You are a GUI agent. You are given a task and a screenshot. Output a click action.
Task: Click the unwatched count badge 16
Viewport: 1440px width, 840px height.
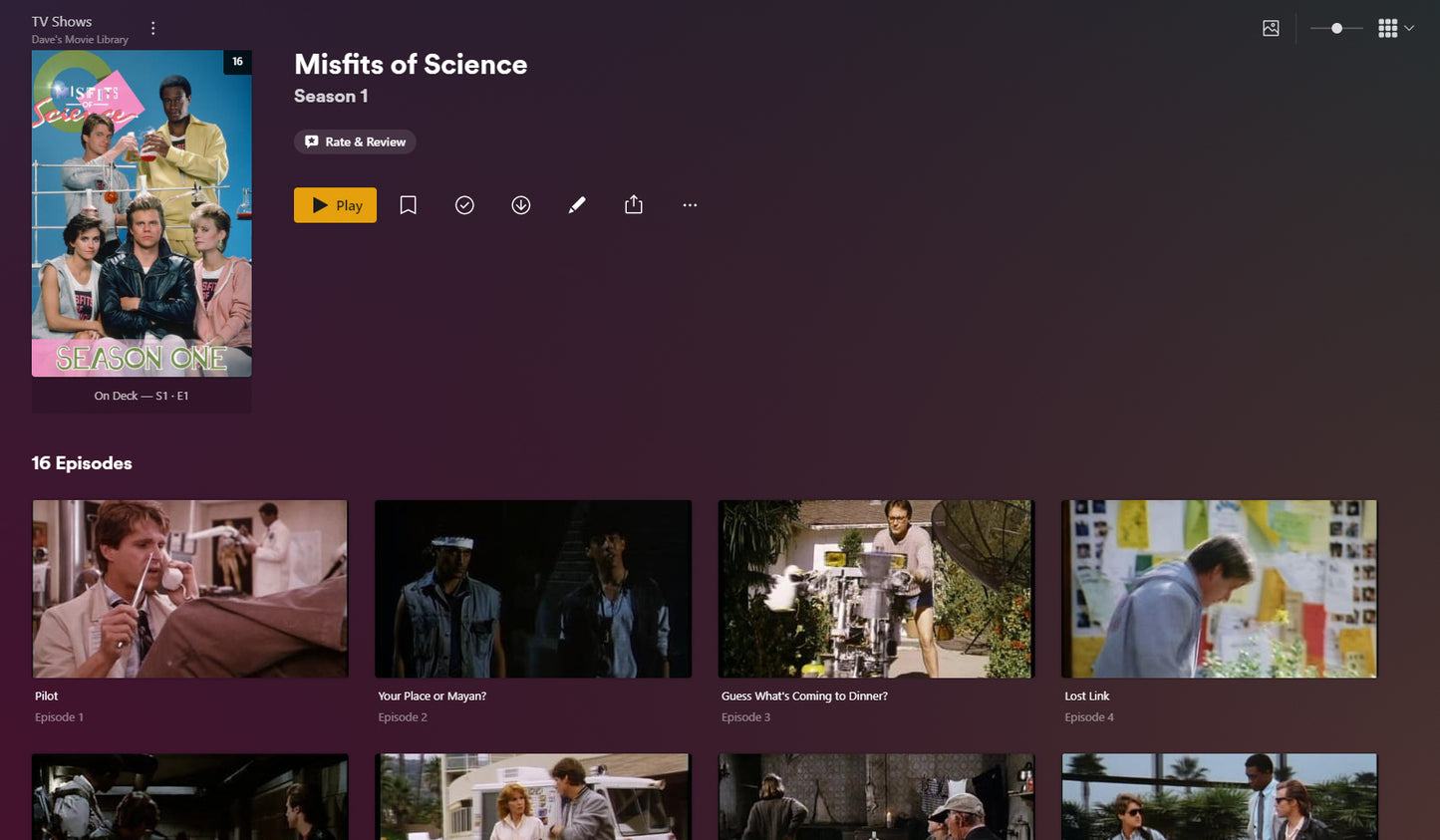pos(237,62)
